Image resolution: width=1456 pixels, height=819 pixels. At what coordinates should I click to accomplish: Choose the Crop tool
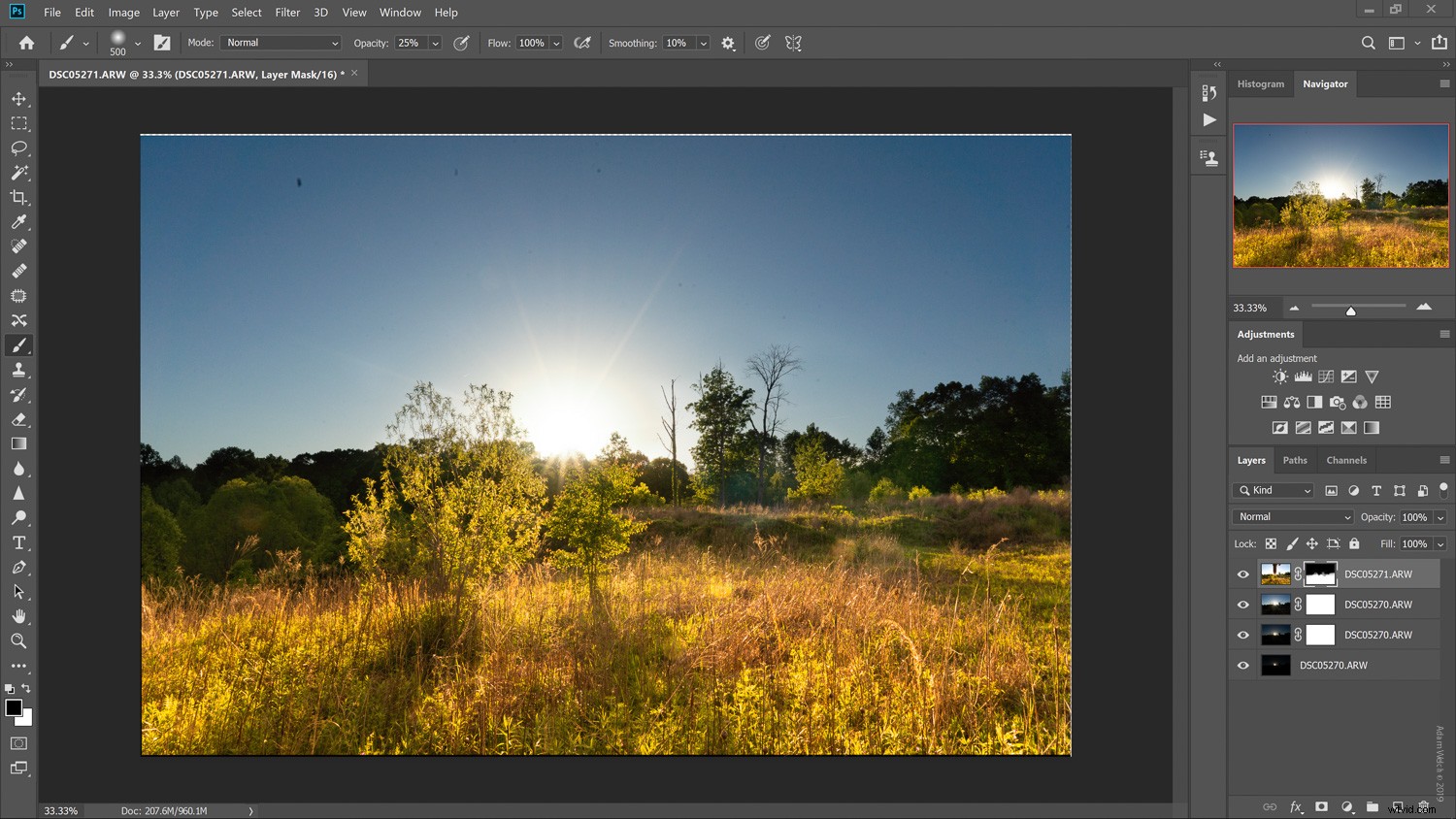click(18, 197)
